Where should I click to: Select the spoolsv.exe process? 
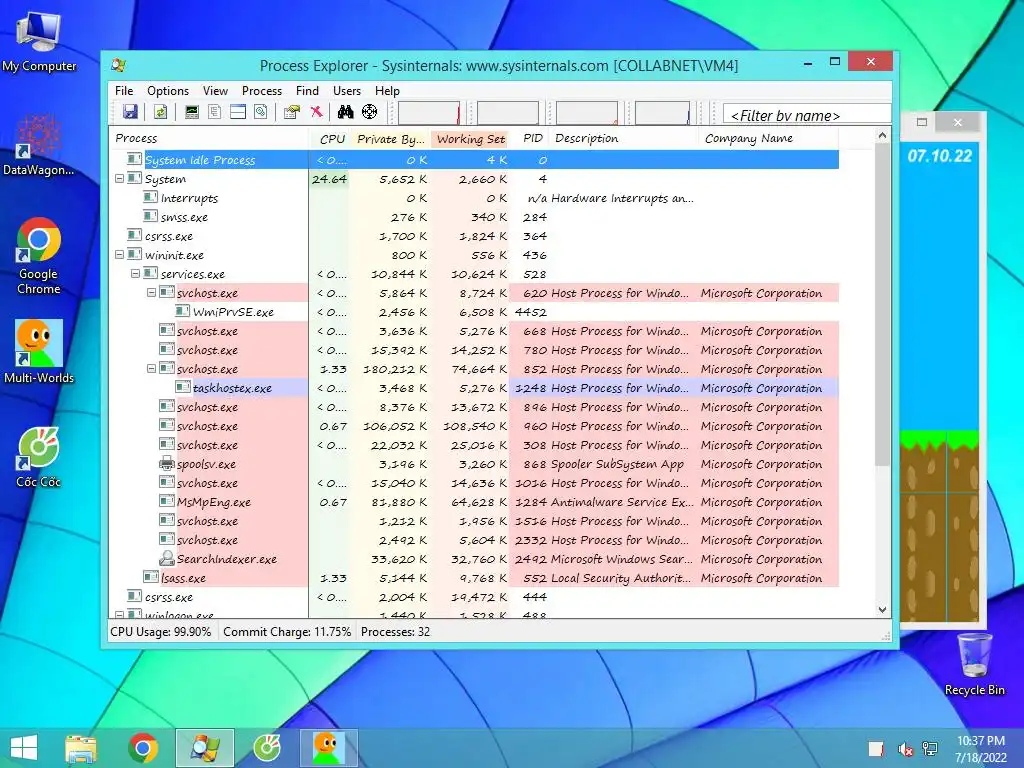[x=474, y=464]
